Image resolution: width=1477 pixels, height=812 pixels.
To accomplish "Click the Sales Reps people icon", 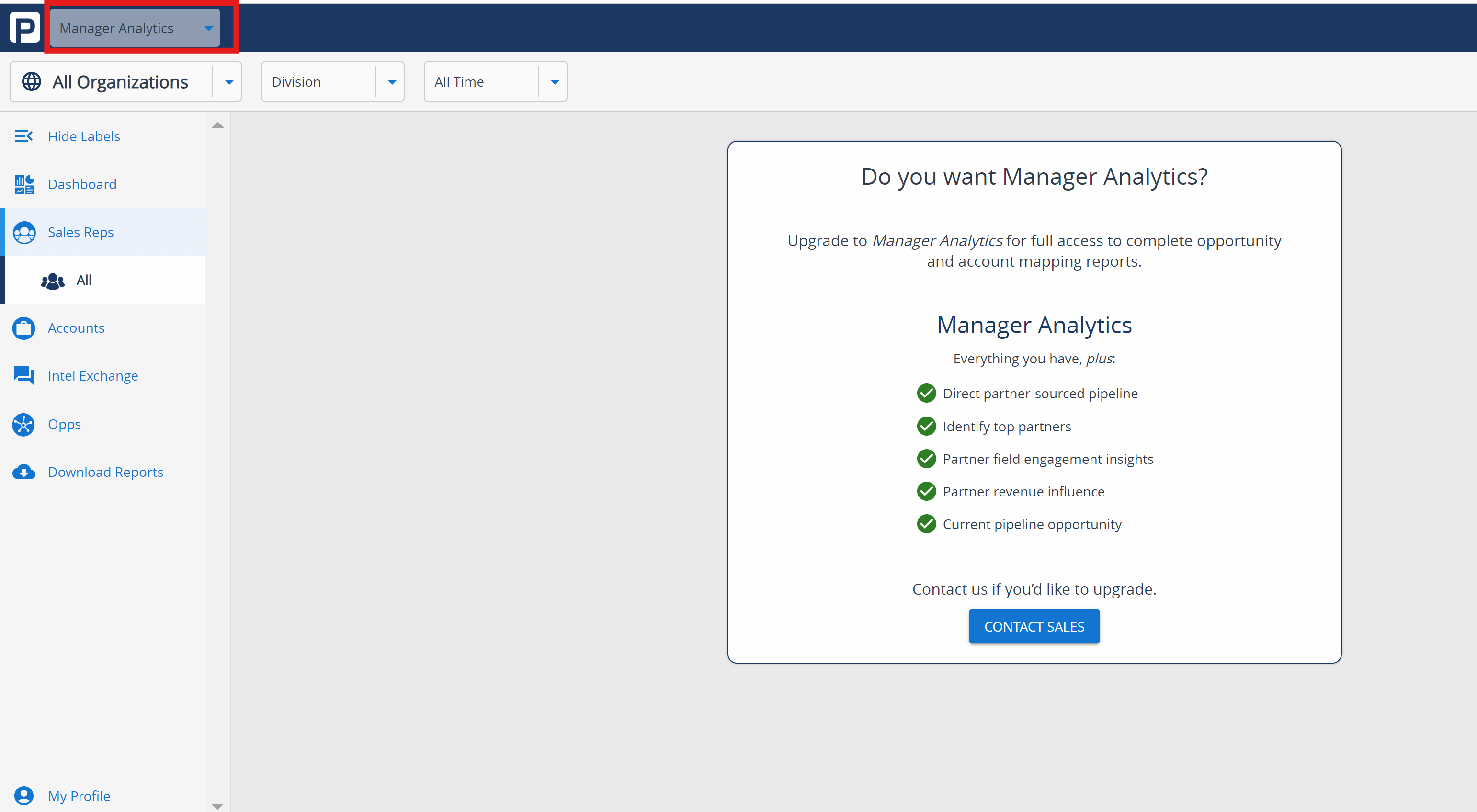I will [x=24, y=233].
